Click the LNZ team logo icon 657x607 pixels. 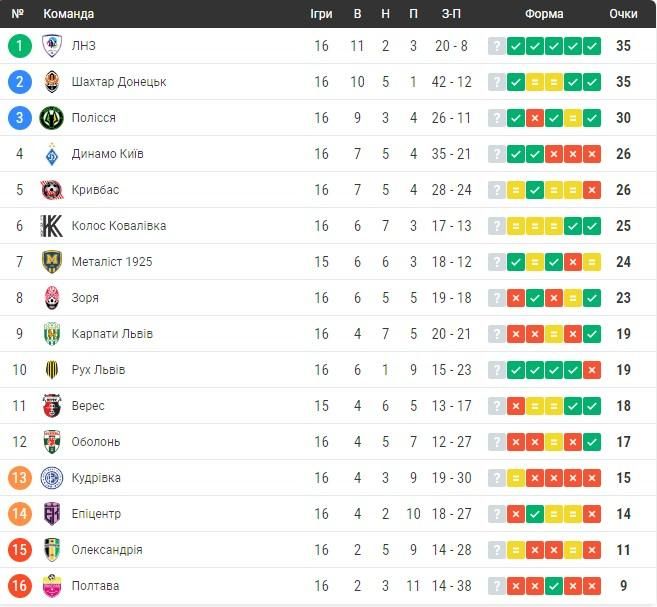pyautogui.click(x=51, y=46)
